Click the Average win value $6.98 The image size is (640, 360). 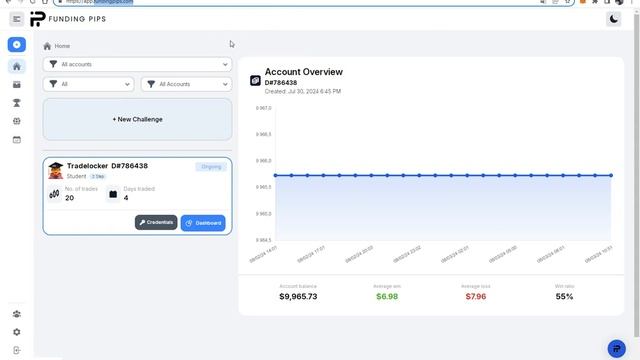coord(387,296)
